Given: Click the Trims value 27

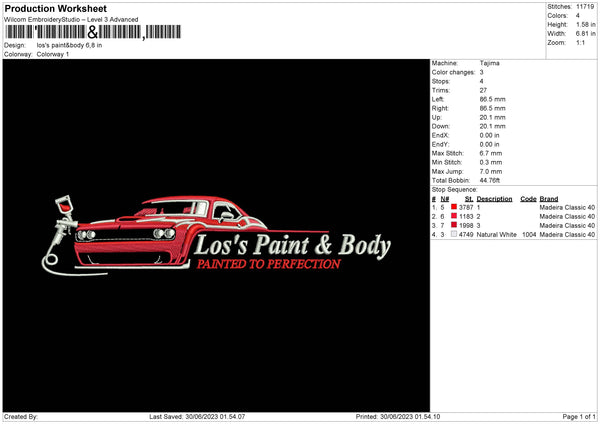Looking at the screenshot, I should click(x=483, y=90).
